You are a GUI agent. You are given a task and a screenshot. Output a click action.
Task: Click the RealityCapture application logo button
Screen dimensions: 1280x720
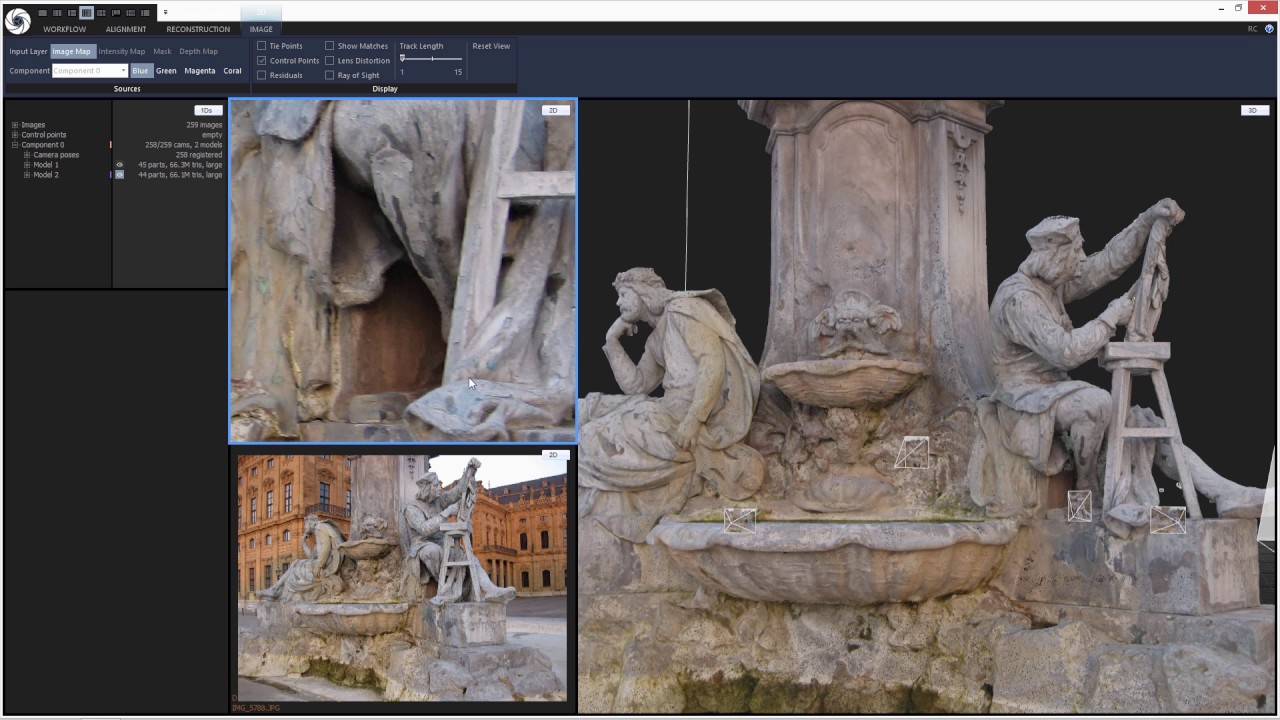18,20
